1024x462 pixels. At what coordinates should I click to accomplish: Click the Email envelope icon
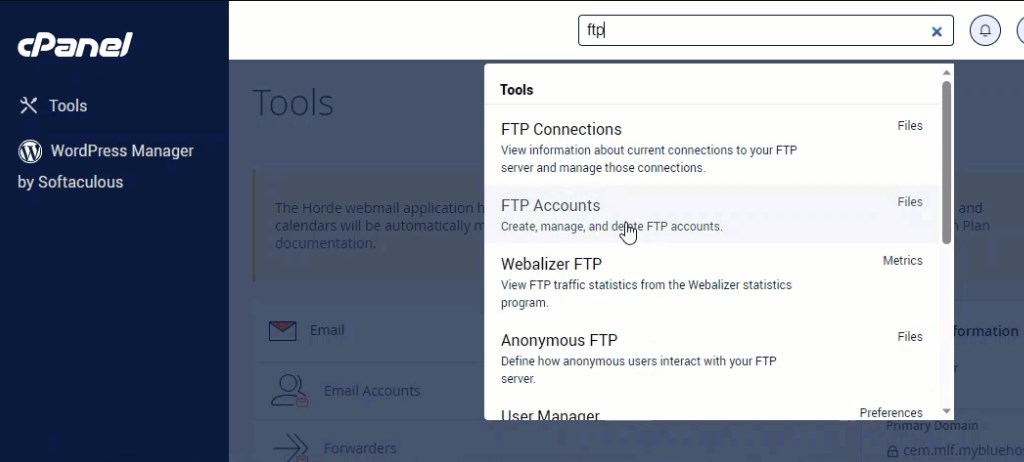click(x=284, y=331)
